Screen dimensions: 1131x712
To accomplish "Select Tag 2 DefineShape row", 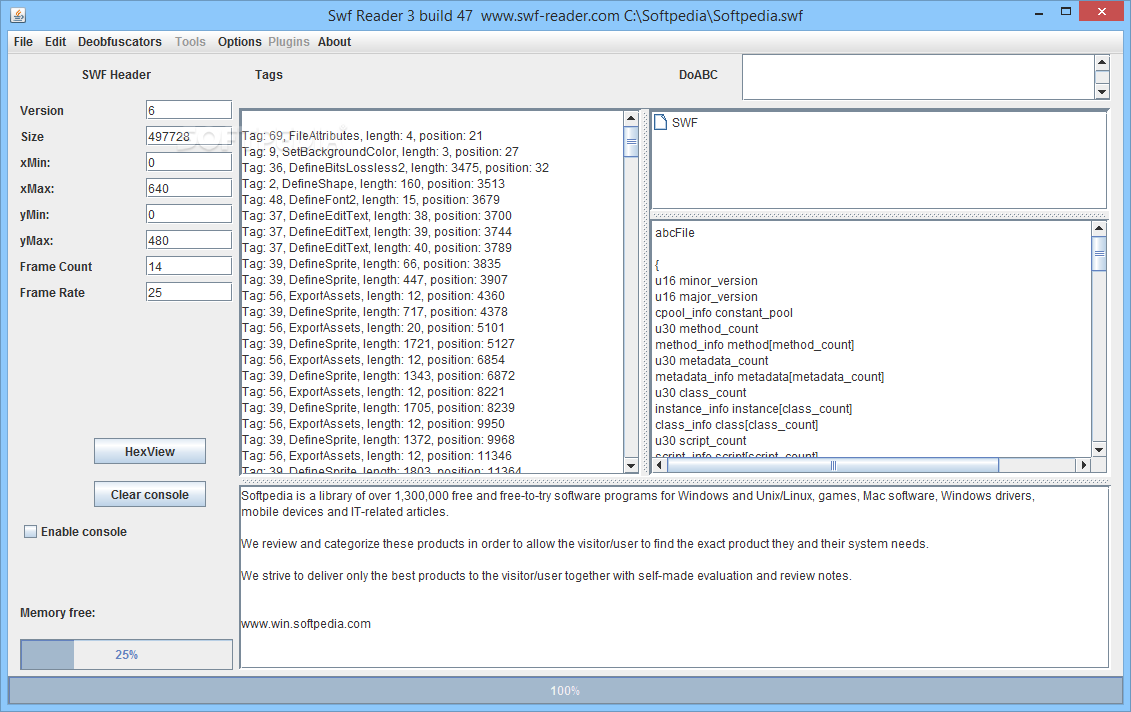I will click(x=374, y=183).
